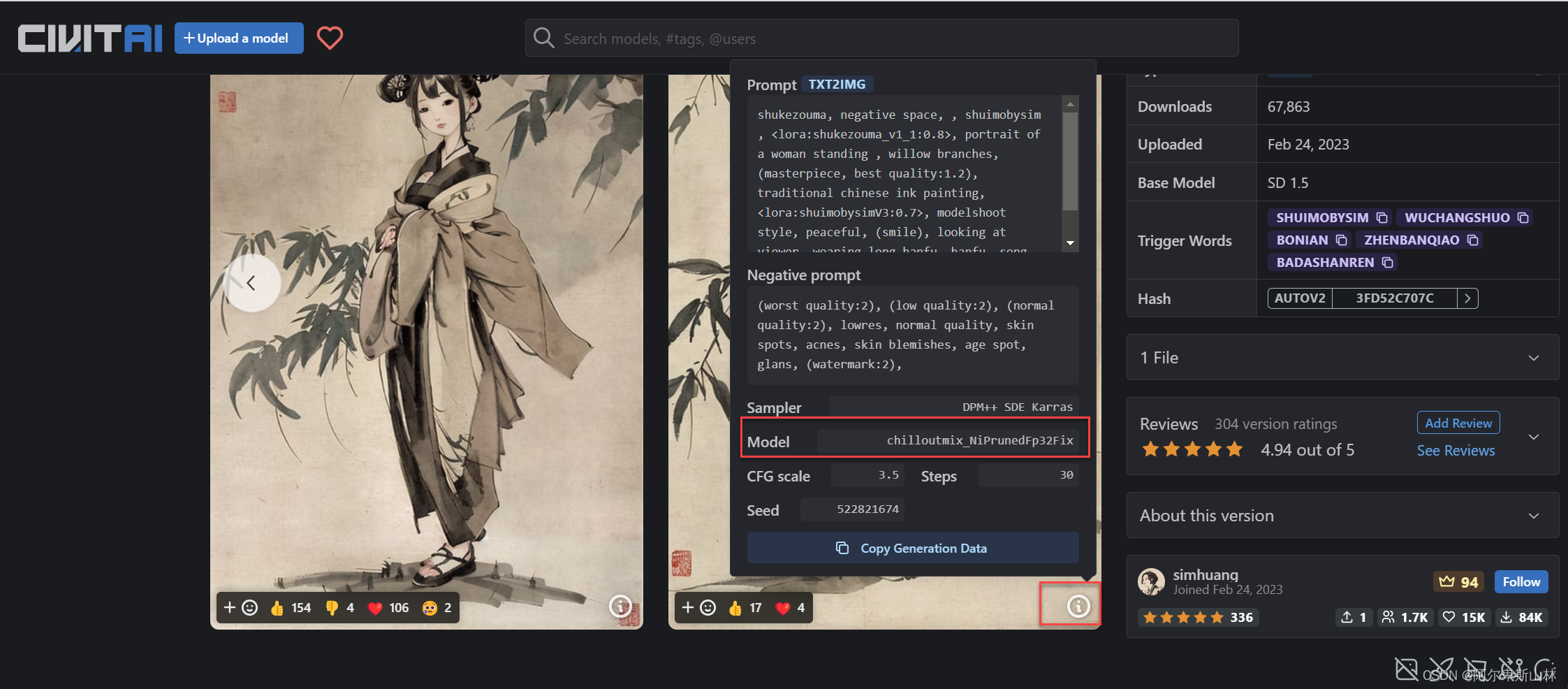The image size is (1568, 689).
Task: Click downloads value 67,863
Action: (1289, 106)
